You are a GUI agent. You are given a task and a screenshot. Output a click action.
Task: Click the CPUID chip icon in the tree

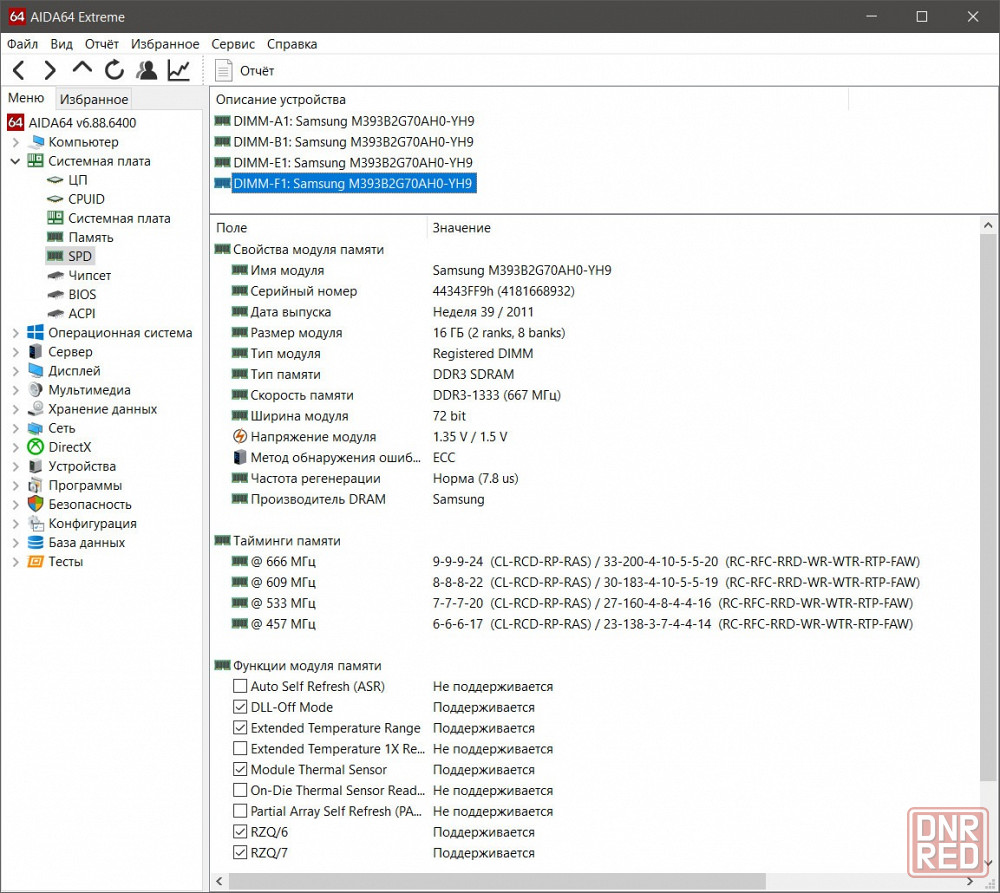[55, 199]
